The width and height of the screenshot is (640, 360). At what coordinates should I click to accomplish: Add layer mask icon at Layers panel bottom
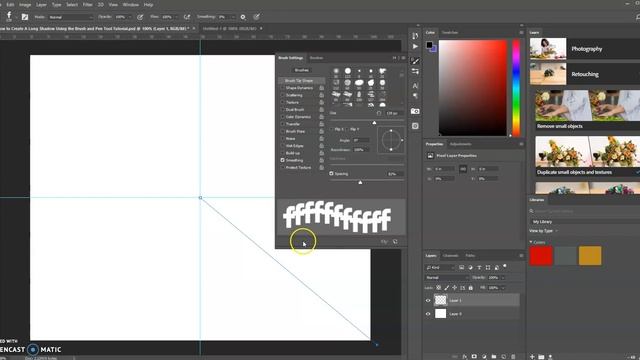tap(474, 357)
